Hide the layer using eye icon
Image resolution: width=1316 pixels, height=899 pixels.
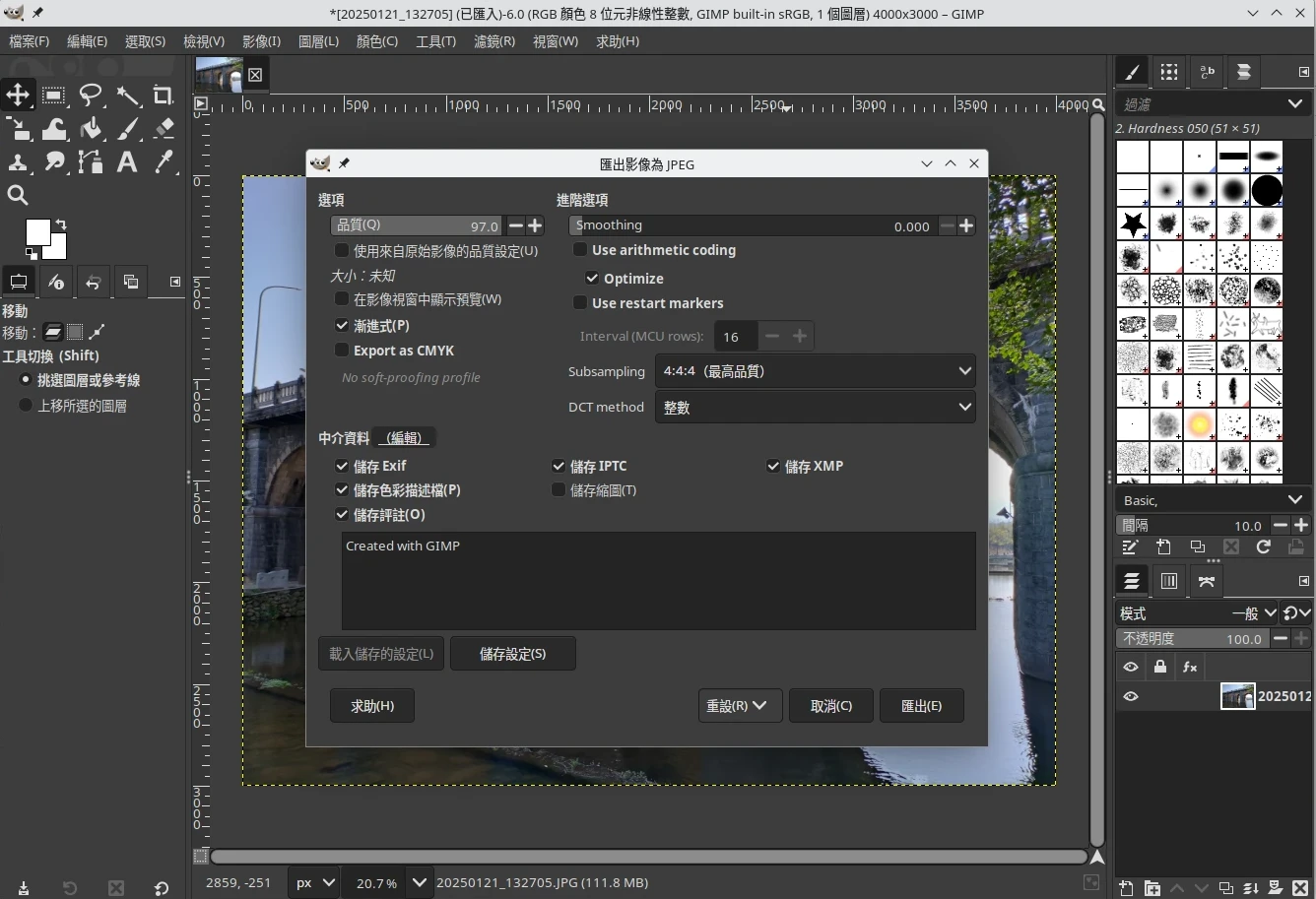pyautogui.click(x=1131, y=696)
